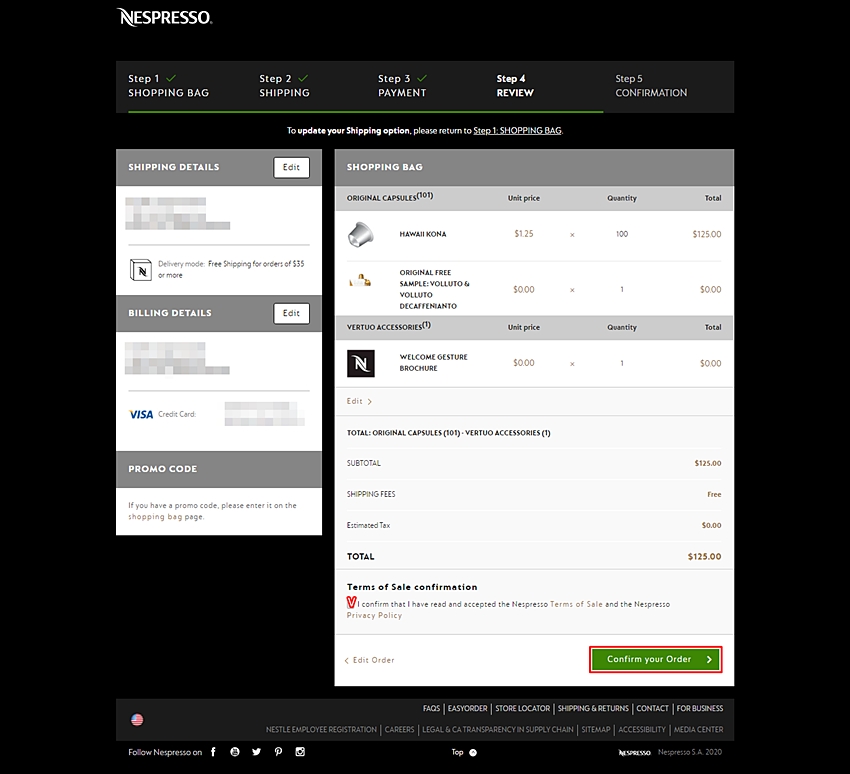Open Legal & CA Transparency in Supply Chain link
Viewport: 850px width, 774px height.
498,730
